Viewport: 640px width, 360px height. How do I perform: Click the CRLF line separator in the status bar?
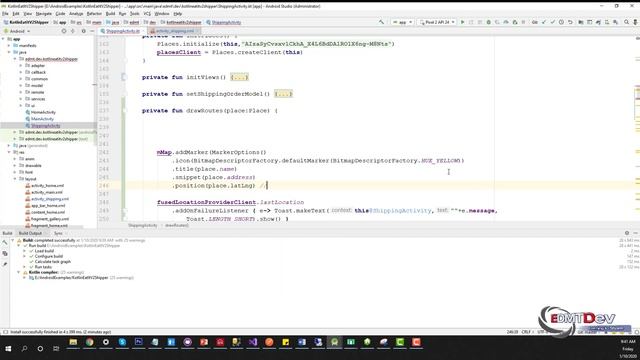click(x=526, y=332)
